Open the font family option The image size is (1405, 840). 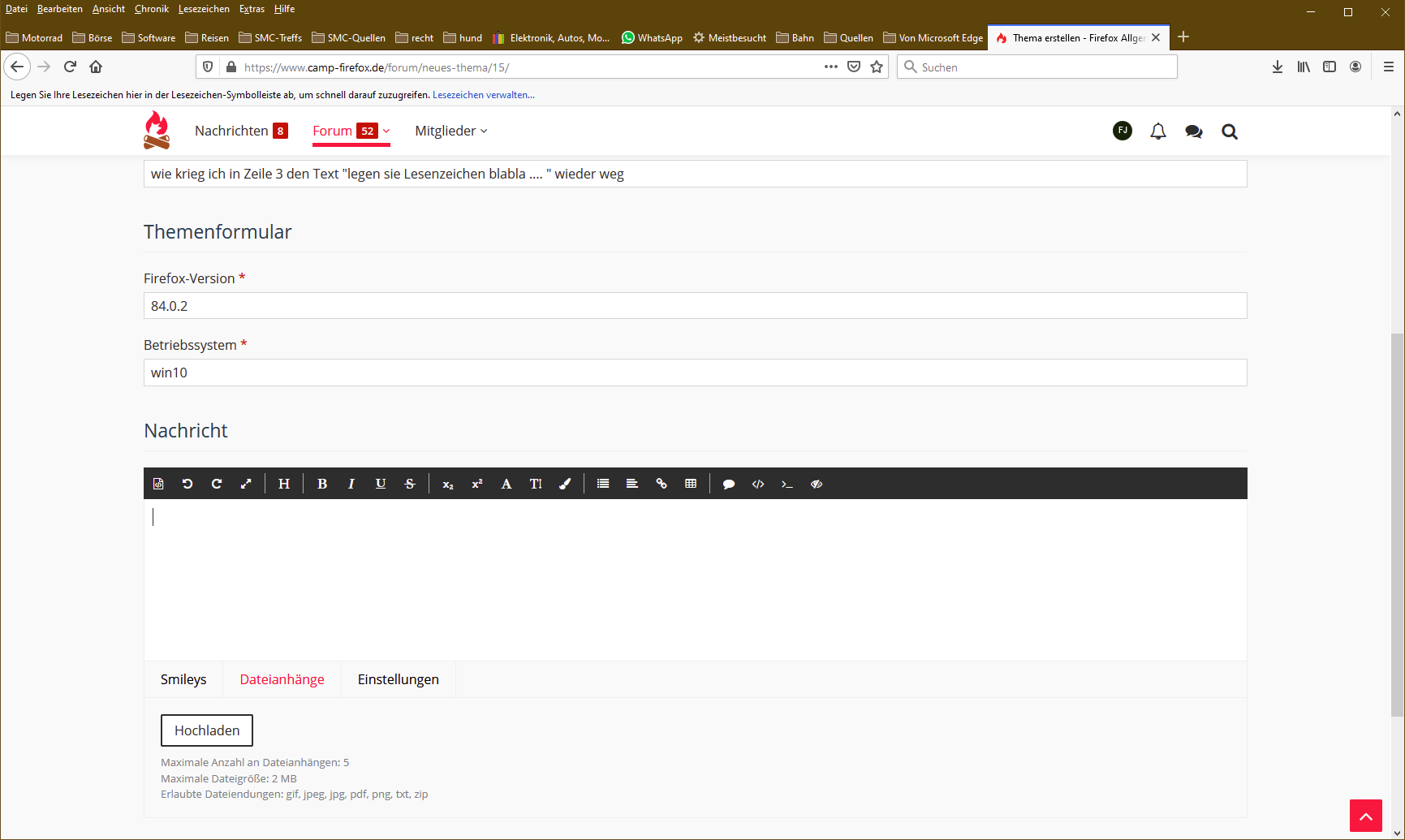(x=506, y=484)
